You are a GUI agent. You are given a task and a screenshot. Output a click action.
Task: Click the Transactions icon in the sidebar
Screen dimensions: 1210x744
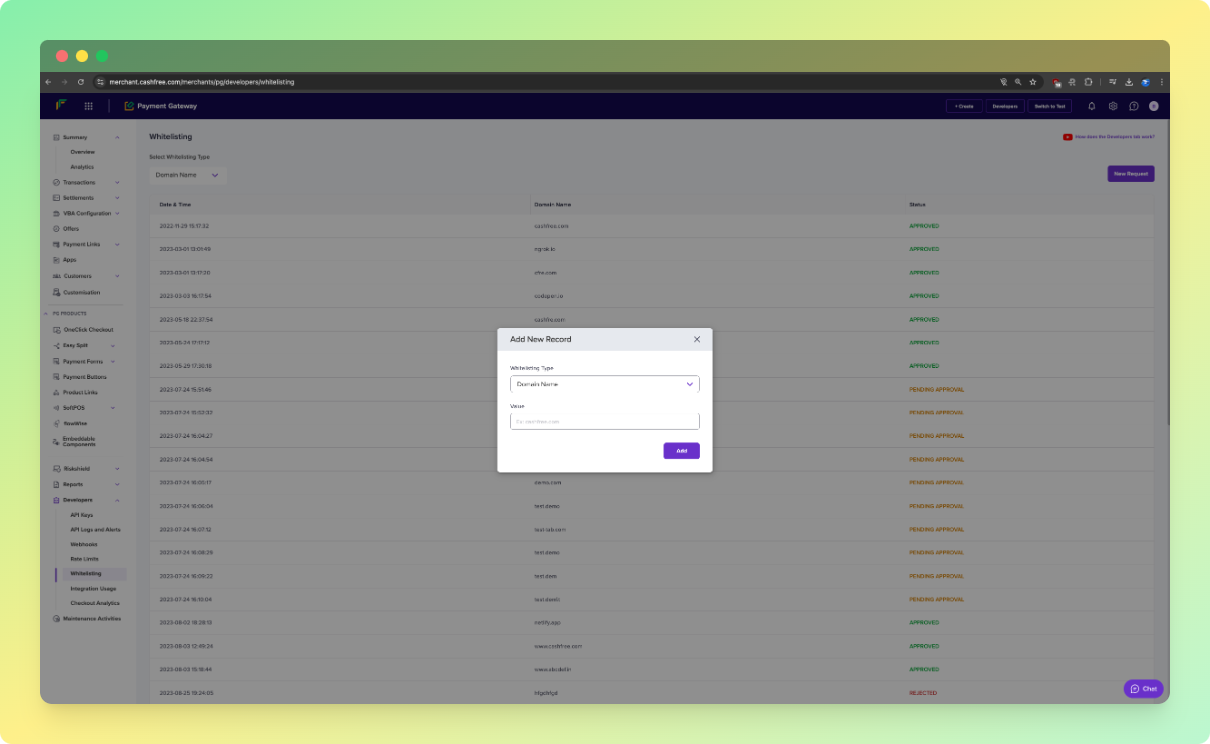point(56,183)
